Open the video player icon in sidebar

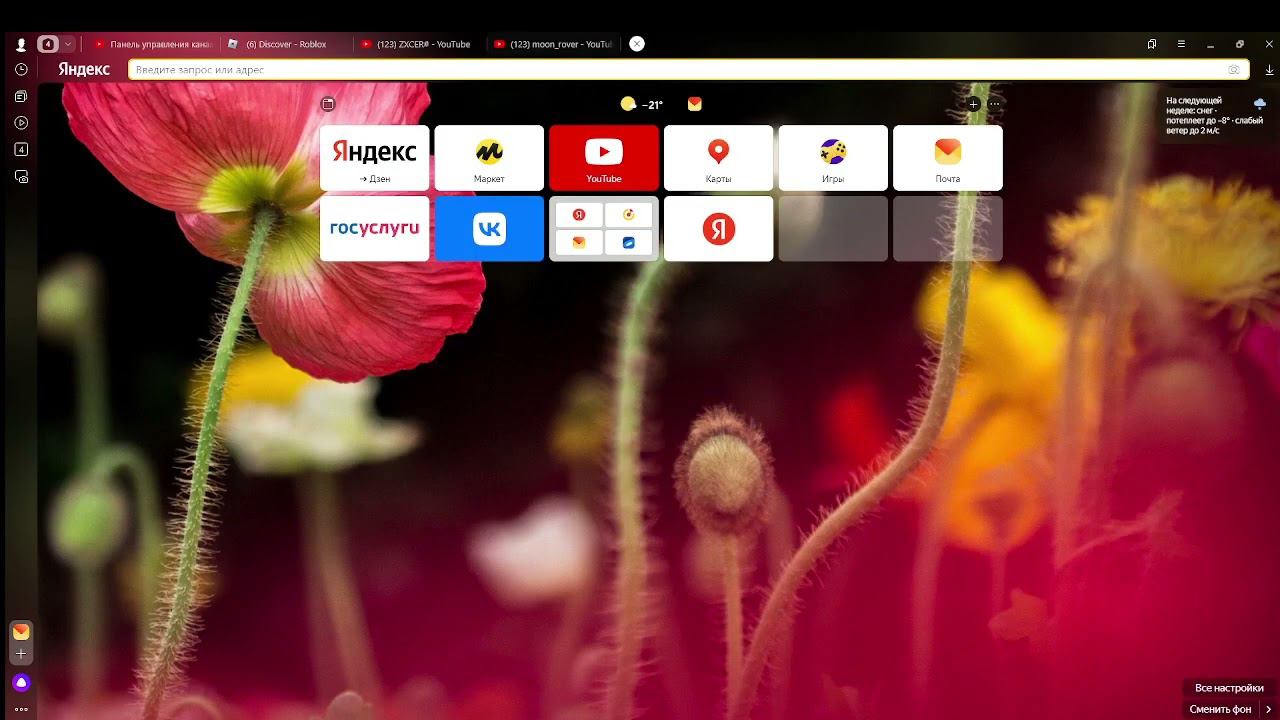[x=21, y=123]
